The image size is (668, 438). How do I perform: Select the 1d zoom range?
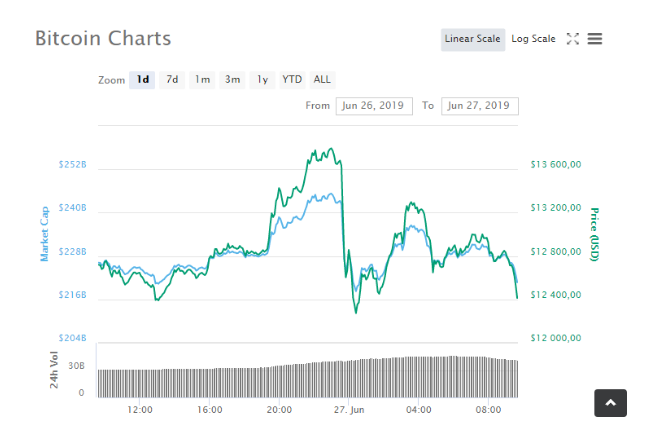(143, 79)
